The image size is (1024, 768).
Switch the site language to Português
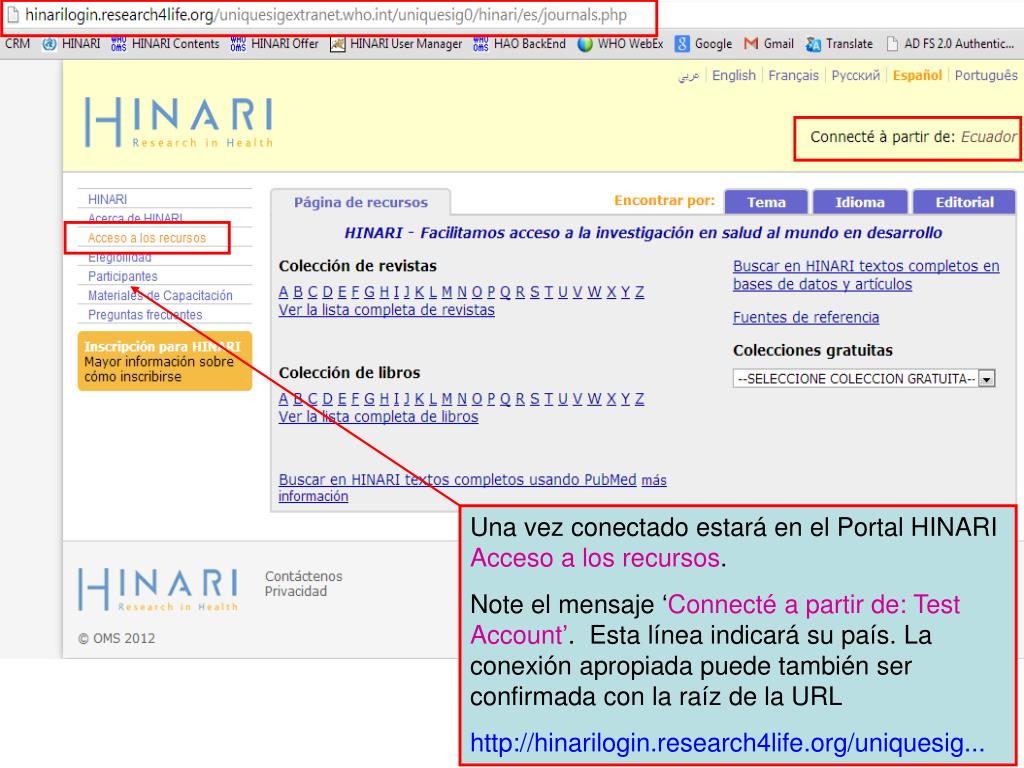985,76
